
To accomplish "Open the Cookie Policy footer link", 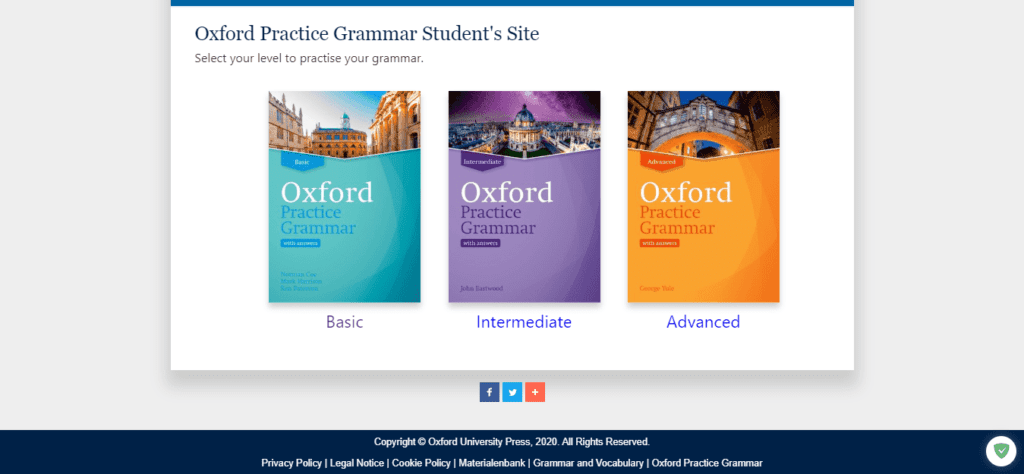I will click(421, 463).
